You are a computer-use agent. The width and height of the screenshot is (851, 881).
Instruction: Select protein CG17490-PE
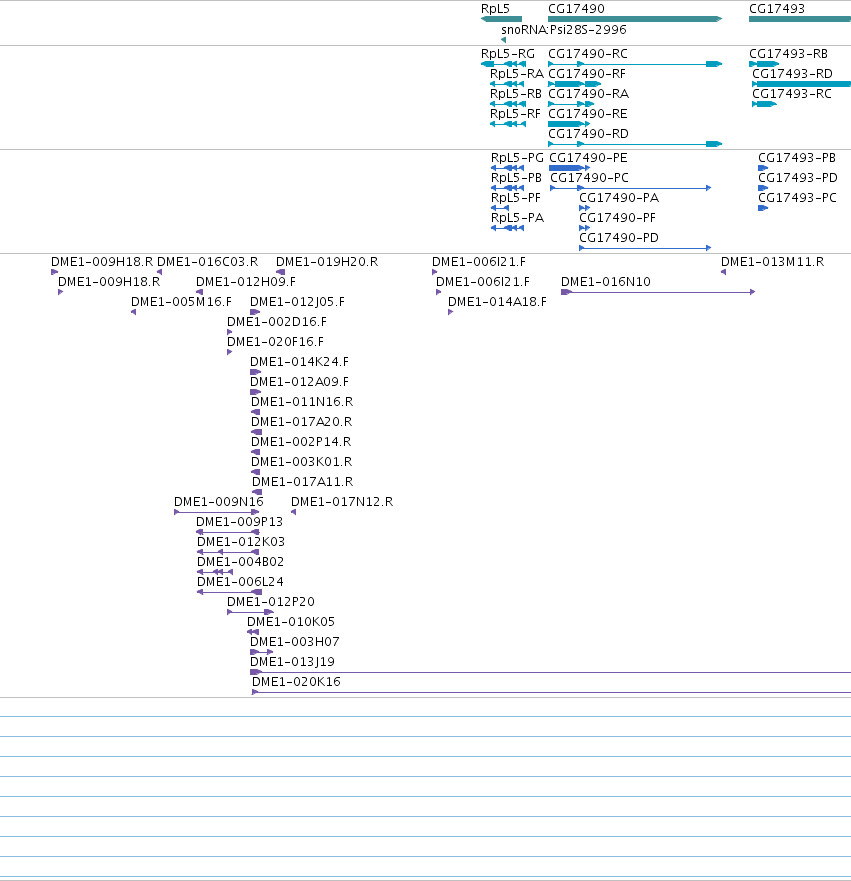[x=570, y=168]
